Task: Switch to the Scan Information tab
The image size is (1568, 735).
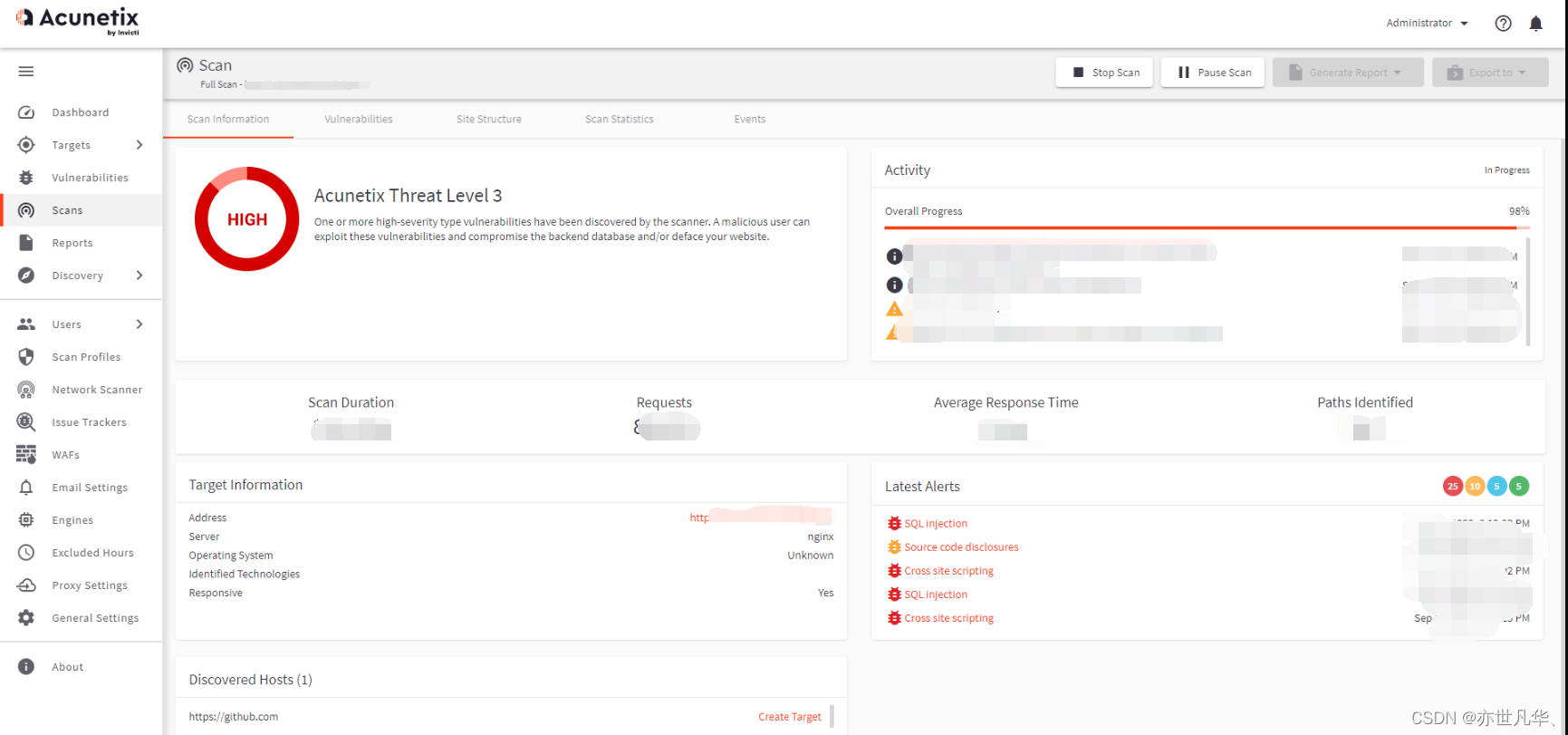Action: tap(228, 120)
